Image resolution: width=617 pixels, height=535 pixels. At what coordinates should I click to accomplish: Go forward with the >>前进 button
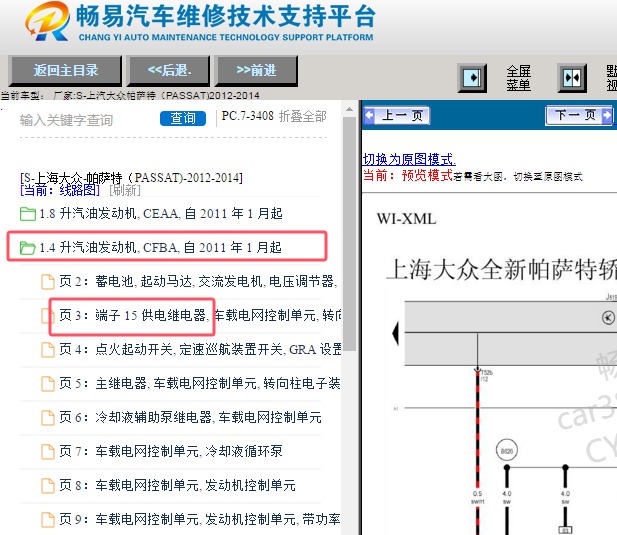coord(256,71)
